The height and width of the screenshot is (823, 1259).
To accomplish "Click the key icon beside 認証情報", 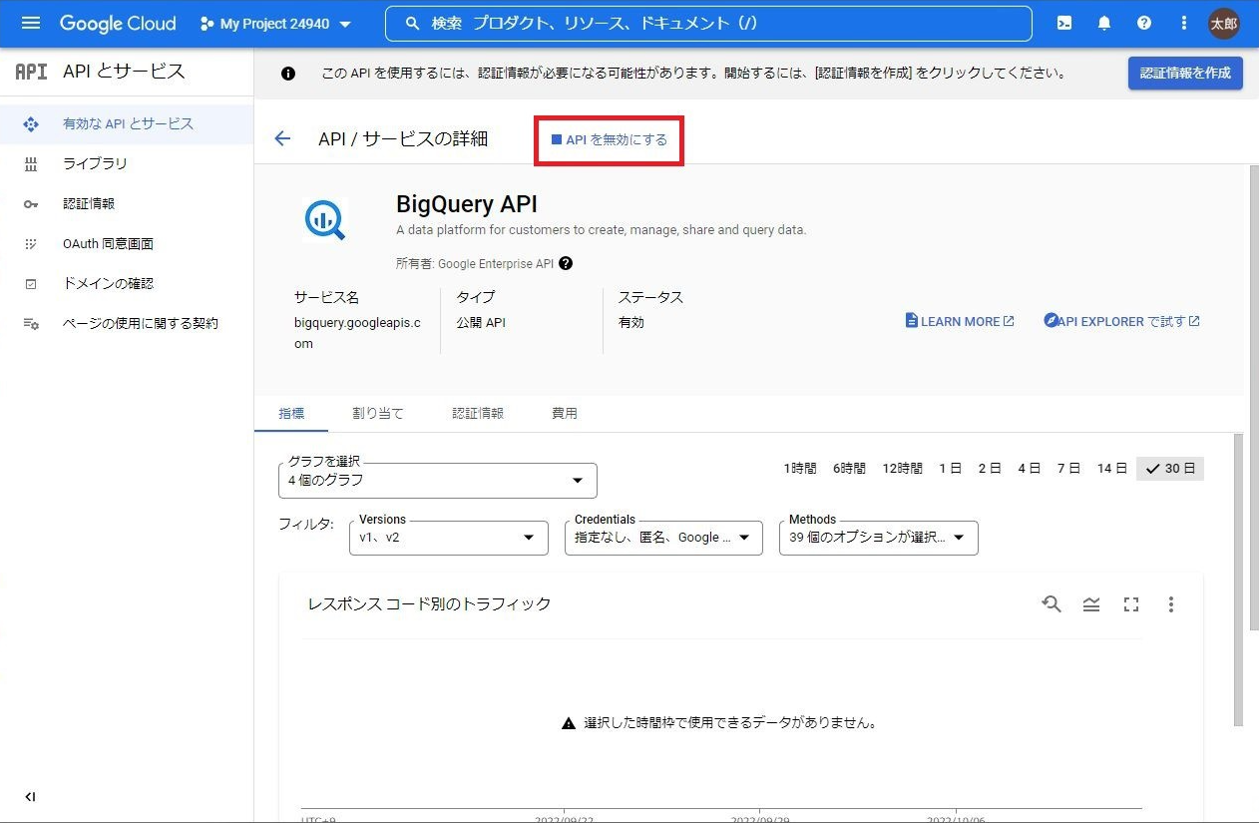I will pos(31,204).
